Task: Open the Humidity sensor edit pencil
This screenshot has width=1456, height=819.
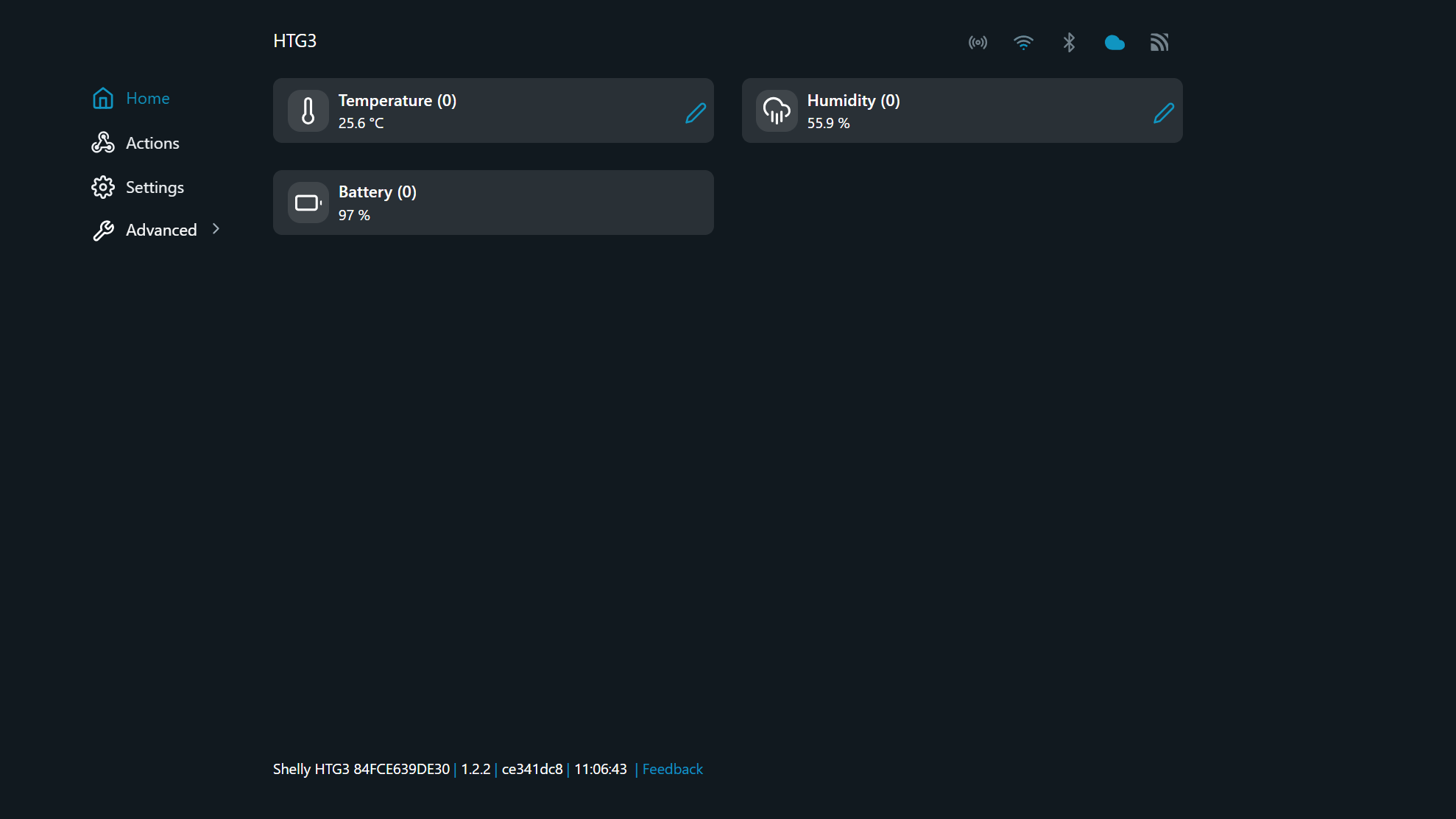Action: tap(1164, 113)
